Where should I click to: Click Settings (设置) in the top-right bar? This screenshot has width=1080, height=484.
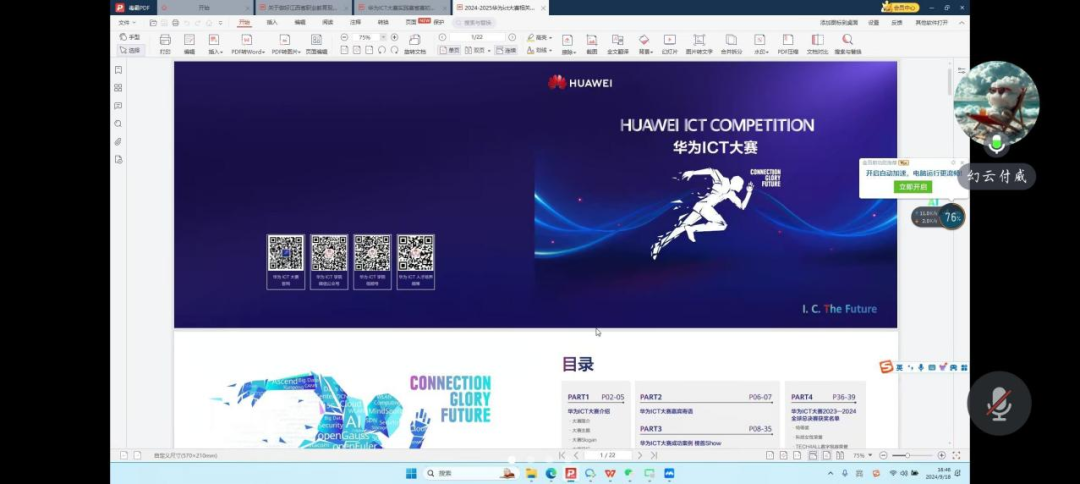(873, 23)
